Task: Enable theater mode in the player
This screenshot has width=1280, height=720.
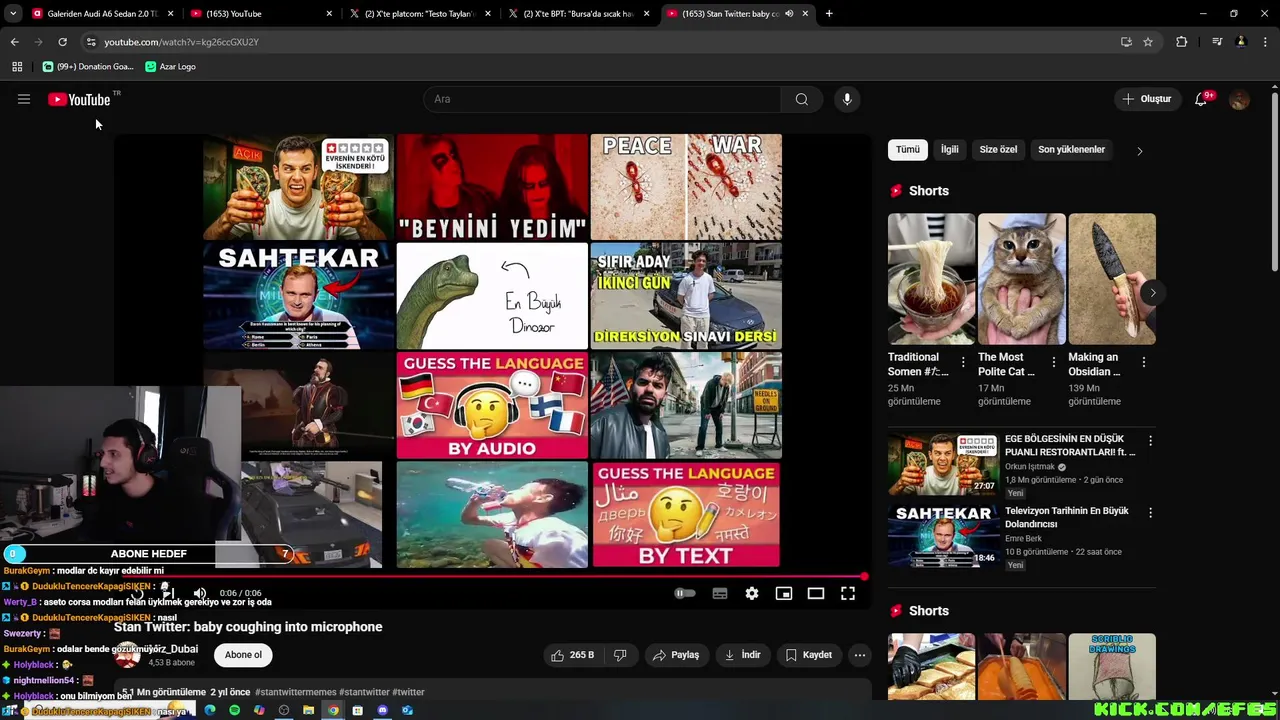Action: tap(816, 593)
